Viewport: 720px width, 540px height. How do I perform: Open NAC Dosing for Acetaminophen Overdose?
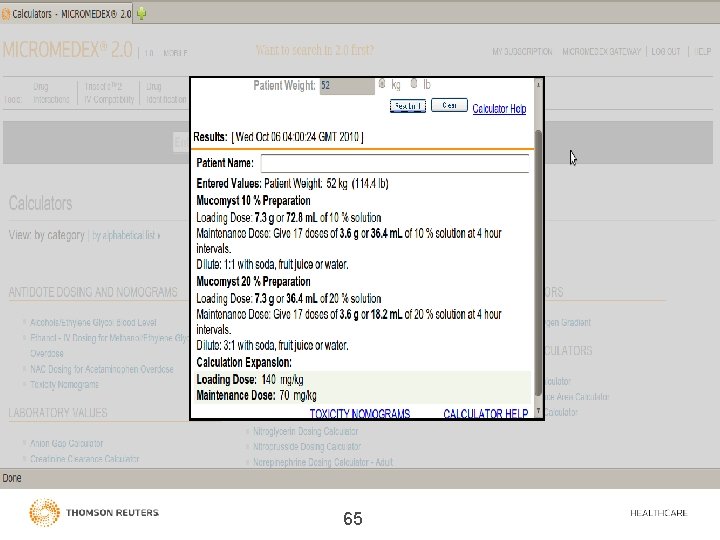click(101, 369)
